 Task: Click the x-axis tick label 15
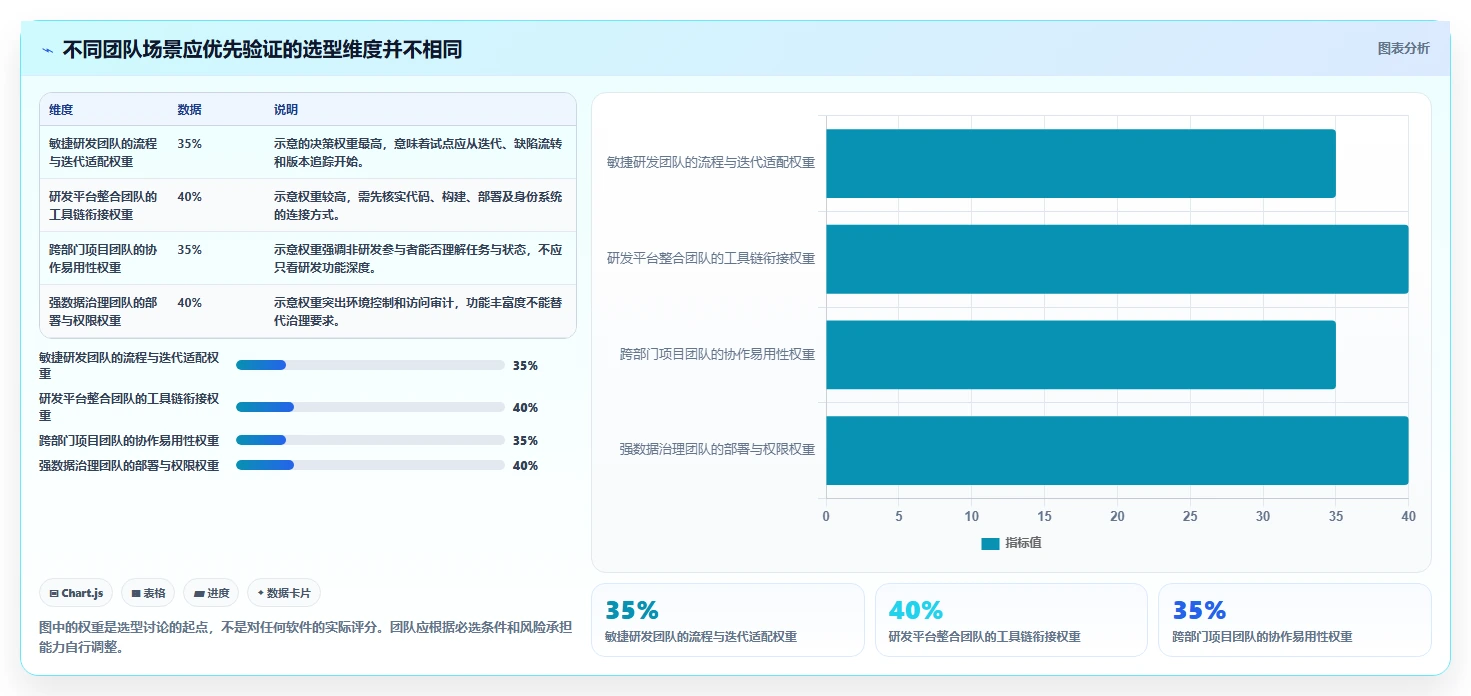[x=1045, y=517]
